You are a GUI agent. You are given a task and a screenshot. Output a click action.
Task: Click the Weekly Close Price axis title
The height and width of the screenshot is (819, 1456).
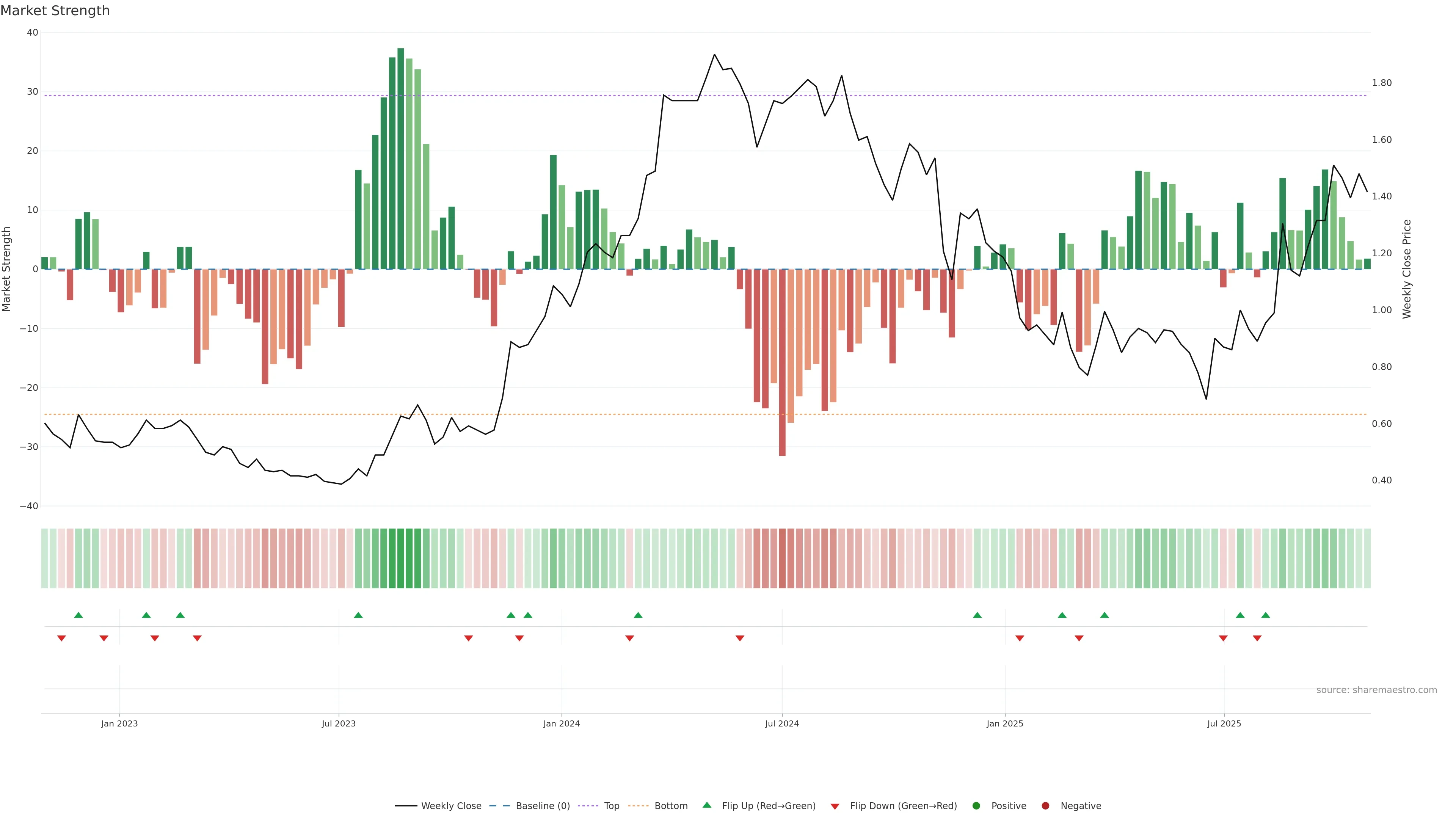[x=1407, y=269]
